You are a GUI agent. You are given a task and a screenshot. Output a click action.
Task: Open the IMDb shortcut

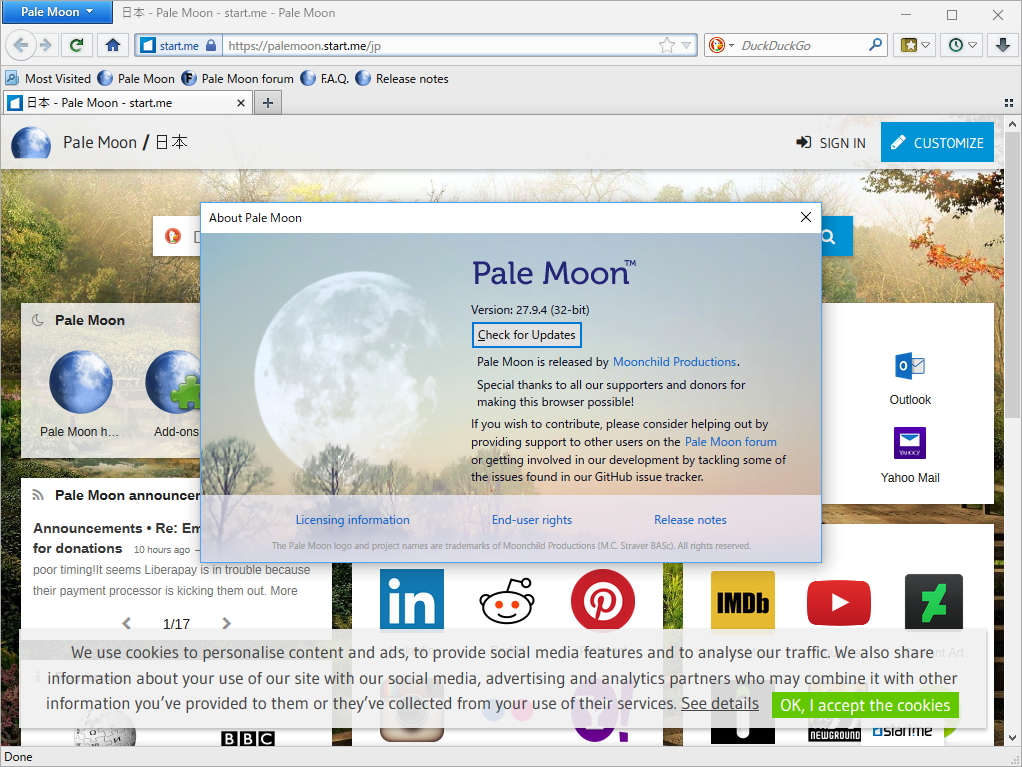[742, 601]
